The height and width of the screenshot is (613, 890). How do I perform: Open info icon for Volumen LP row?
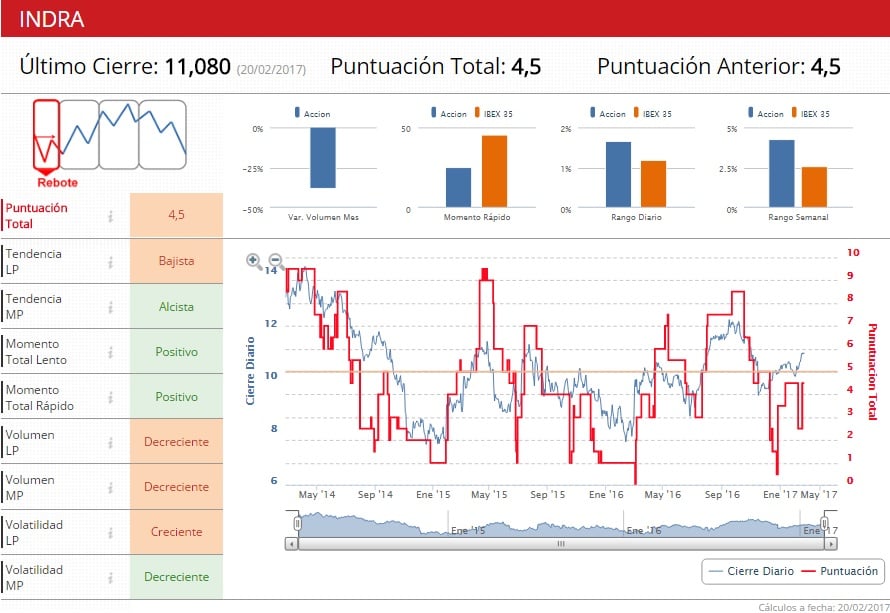pos(111,442)
